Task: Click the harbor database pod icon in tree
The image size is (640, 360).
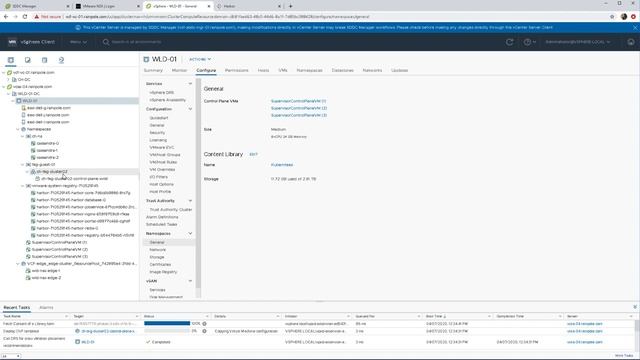Action: (33, 200)
